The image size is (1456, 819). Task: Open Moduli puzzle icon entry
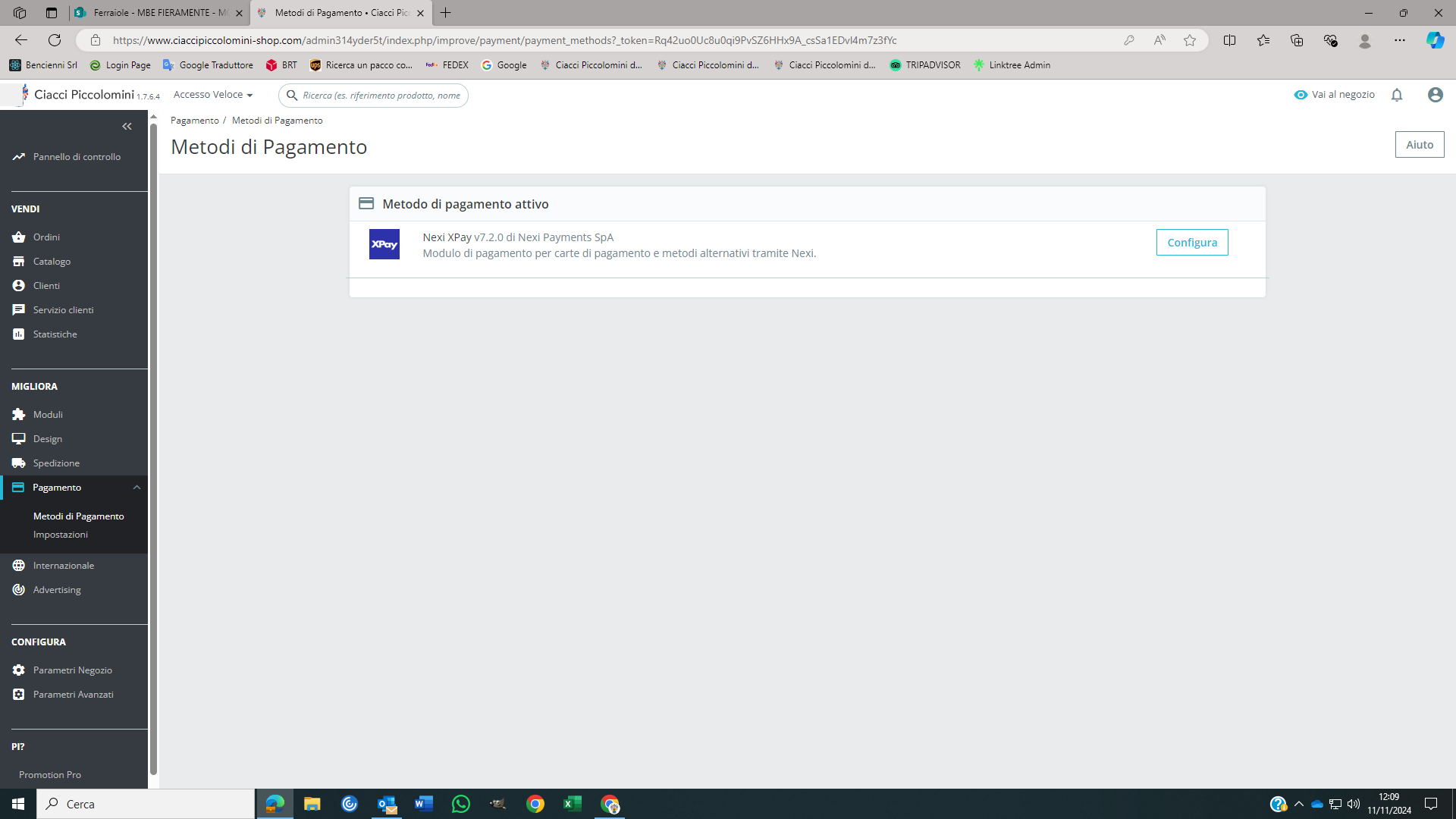[47, 415]
